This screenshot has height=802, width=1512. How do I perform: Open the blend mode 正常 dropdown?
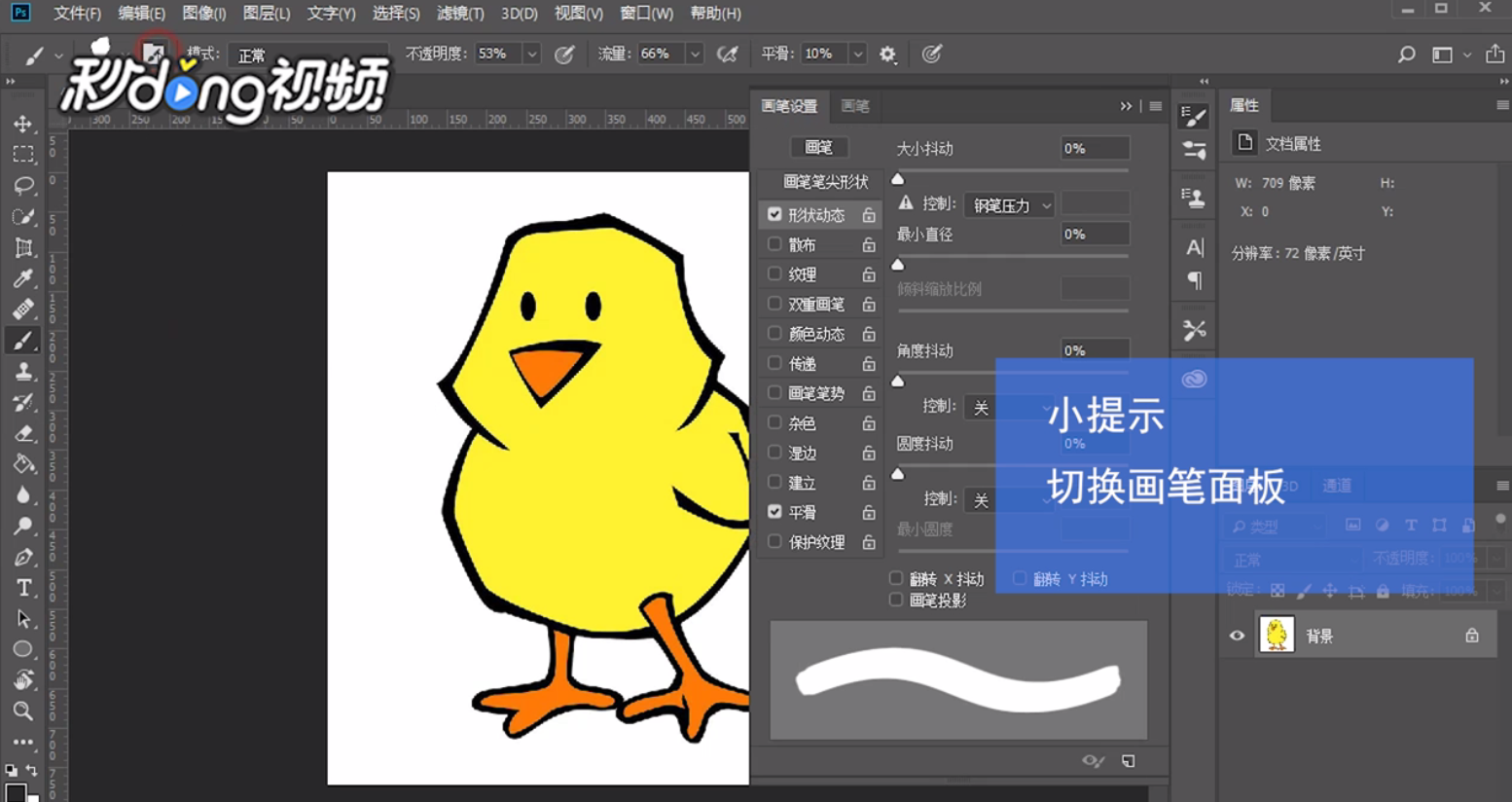(x=307, y=55)
